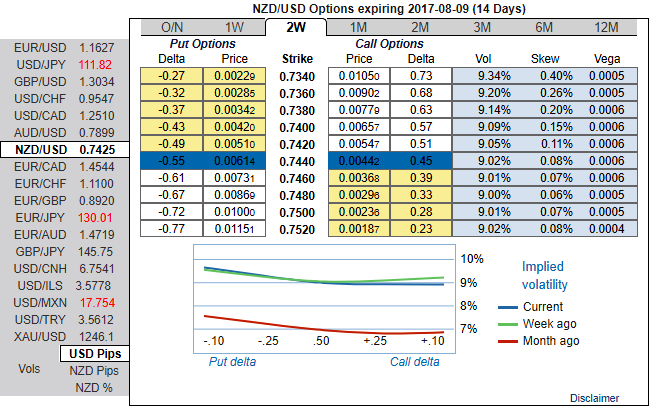The image size is (651, 408).
Task: Open the 1M expiry tab
Action: click(x=358, y=27)
